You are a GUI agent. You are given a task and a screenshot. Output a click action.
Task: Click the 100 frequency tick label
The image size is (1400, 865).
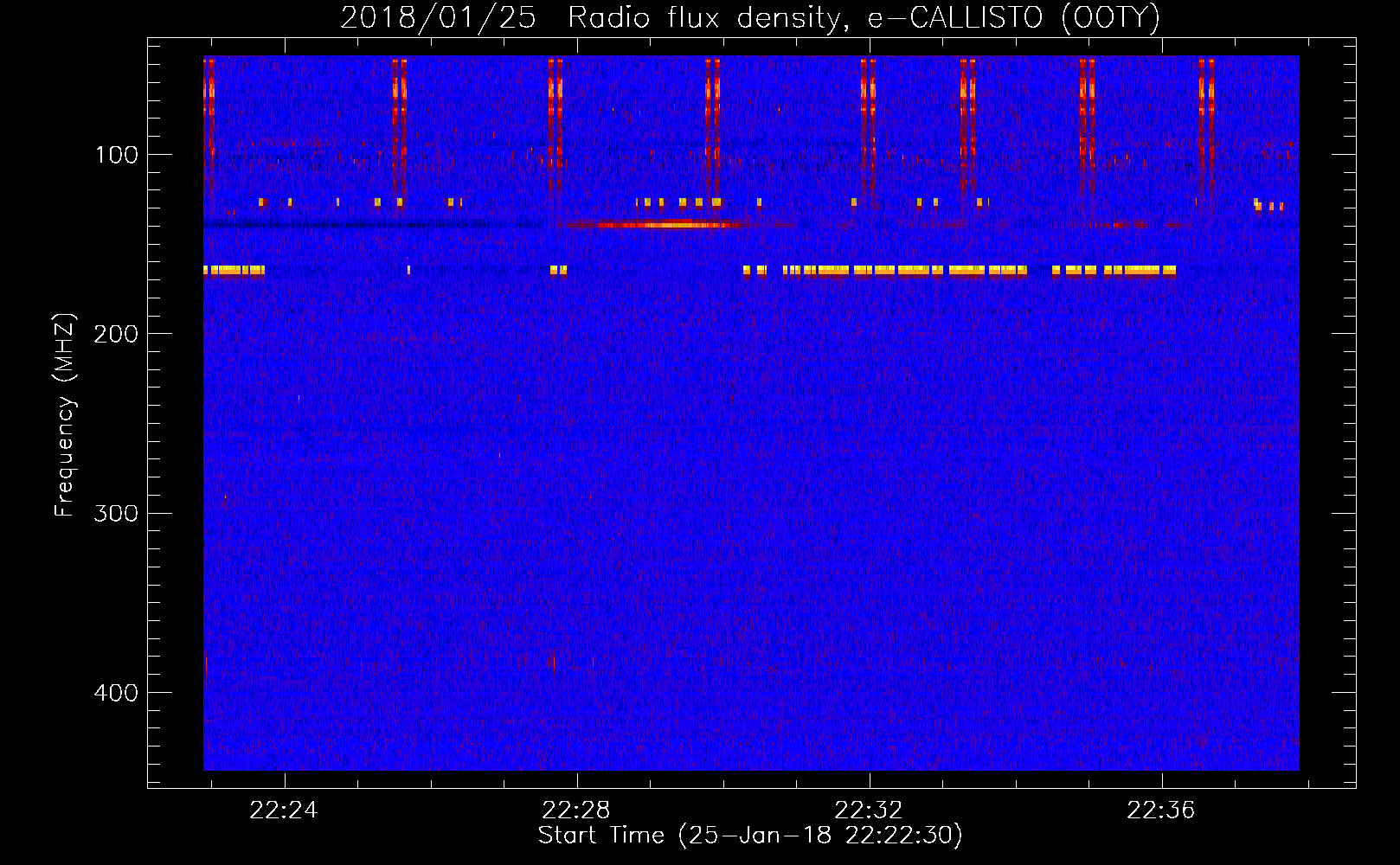117,155
